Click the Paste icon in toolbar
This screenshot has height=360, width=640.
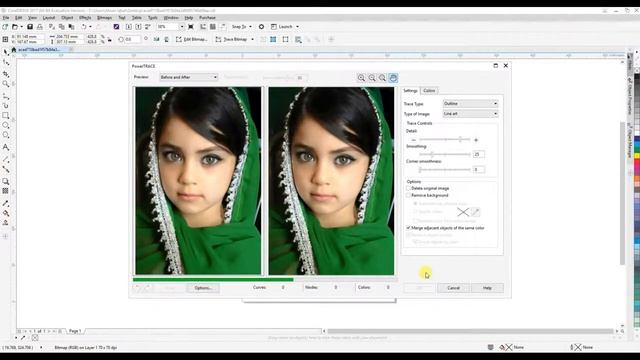(x=71, y=27)
